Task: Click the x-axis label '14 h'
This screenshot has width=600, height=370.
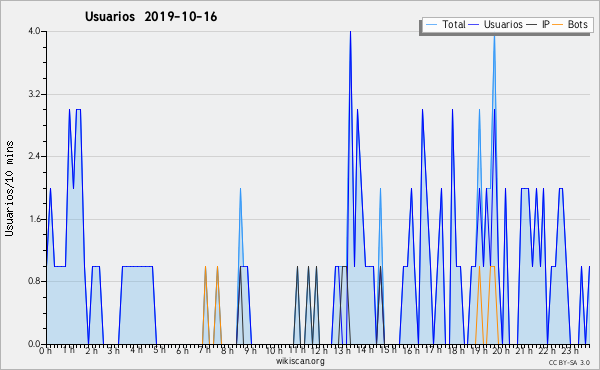Action: [x=365, y=350]
